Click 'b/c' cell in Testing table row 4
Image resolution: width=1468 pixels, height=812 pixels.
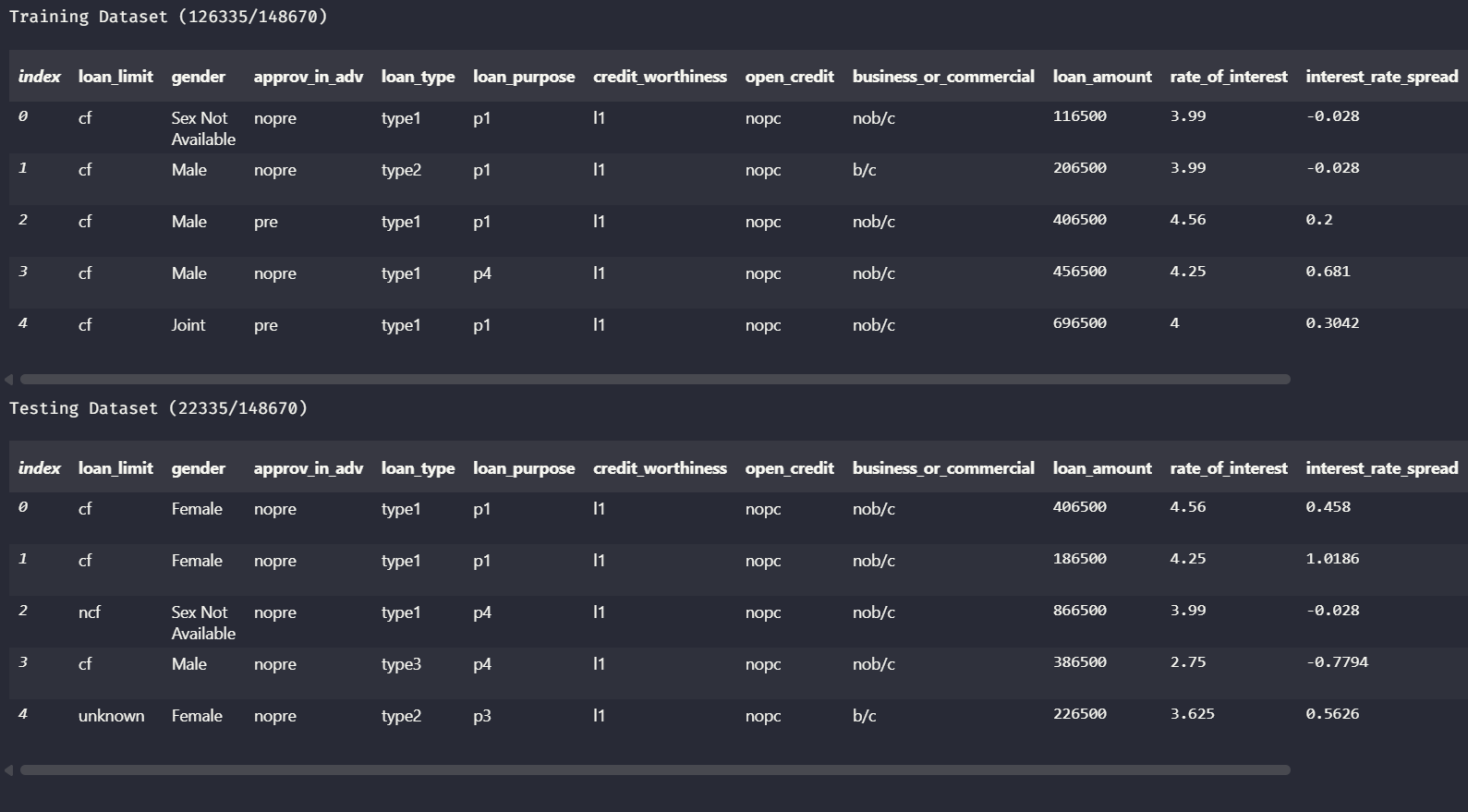[x=865, y=716]
